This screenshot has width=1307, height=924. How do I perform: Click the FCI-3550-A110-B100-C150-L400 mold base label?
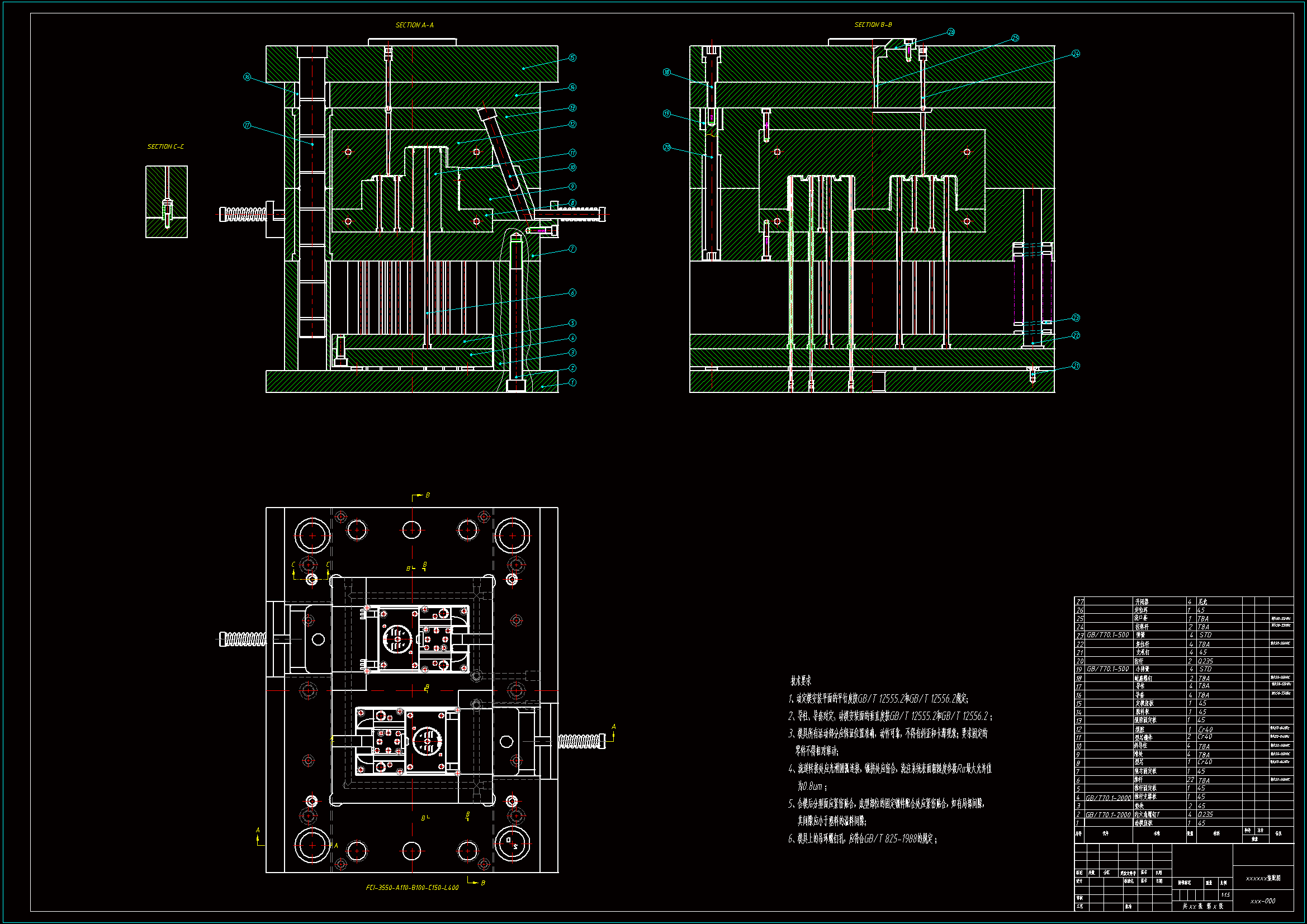[x=411, y=888]
